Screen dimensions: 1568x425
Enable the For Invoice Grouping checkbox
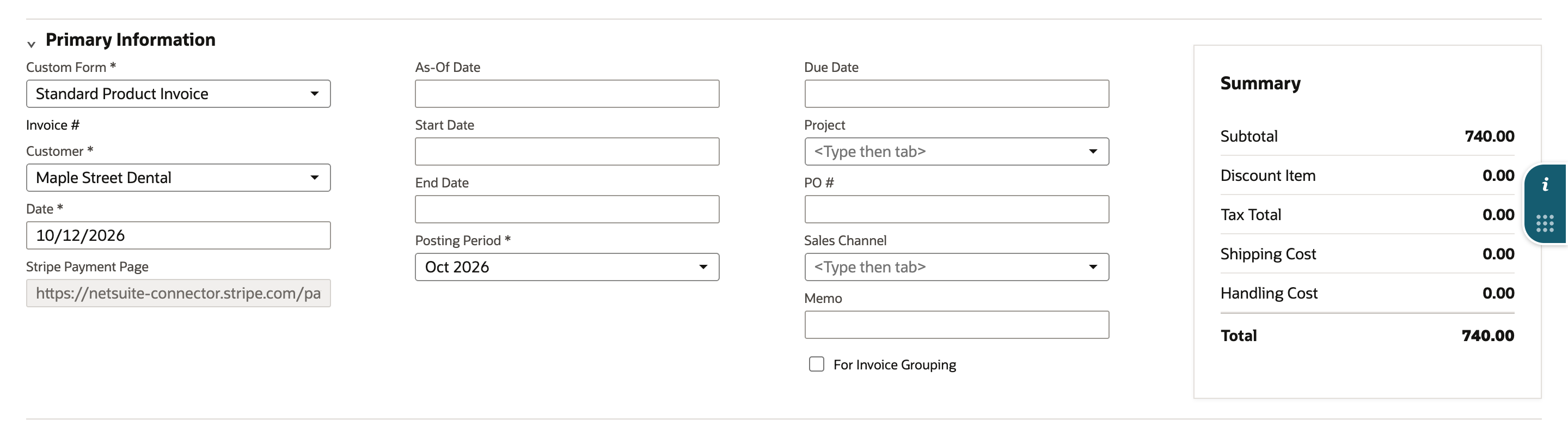point(816,364)
